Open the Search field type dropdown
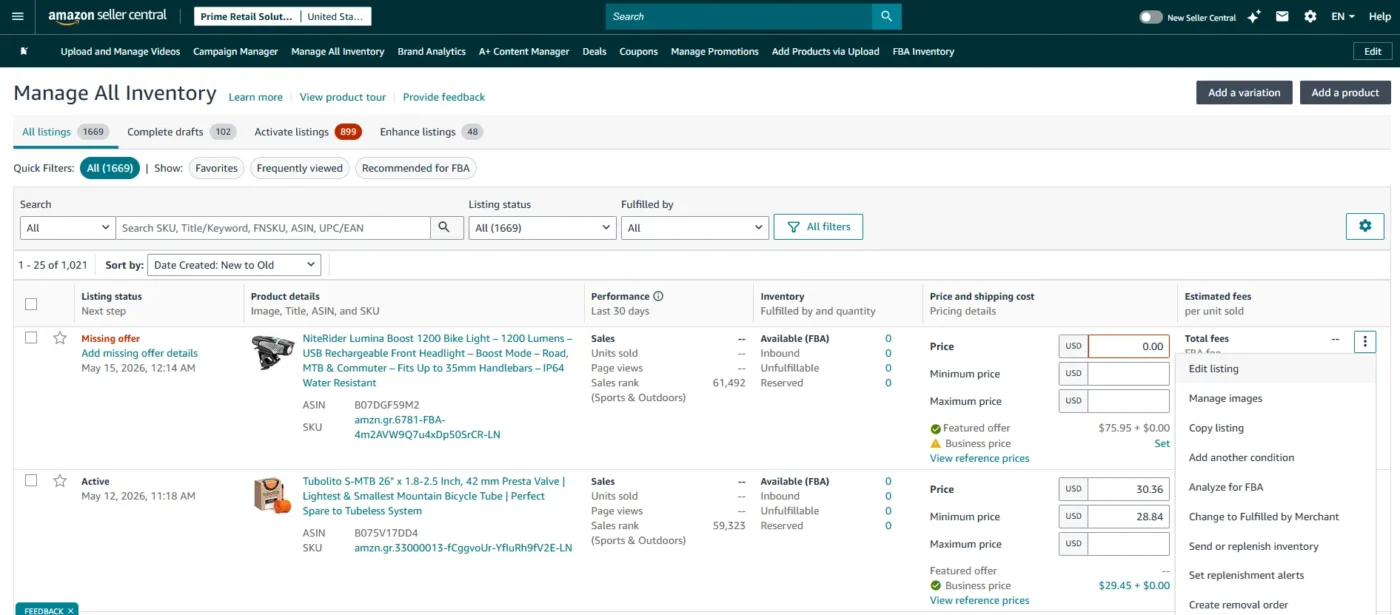1400x615 pixels. click(x=68, y=228)
